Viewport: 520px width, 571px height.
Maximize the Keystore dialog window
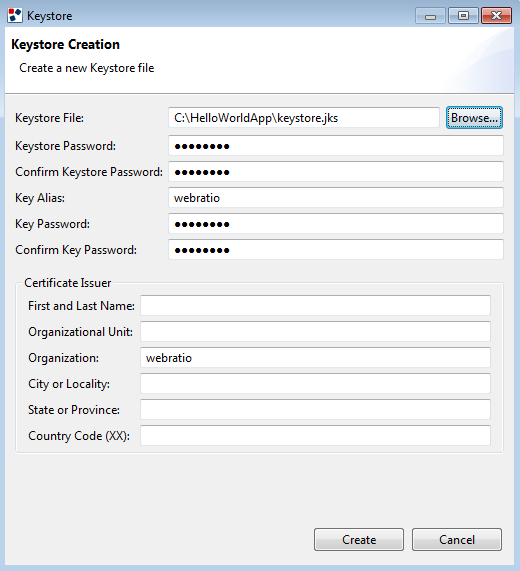(x=463, y=16)
